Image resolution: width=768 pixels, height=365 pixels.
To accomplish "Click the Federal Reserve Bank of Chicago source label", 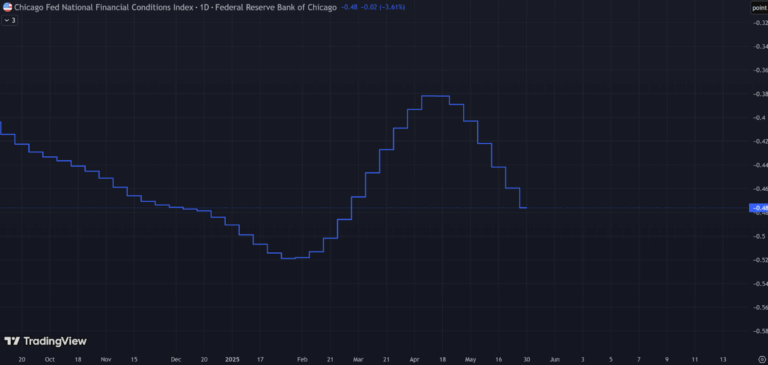I will (x=276, y=7).
